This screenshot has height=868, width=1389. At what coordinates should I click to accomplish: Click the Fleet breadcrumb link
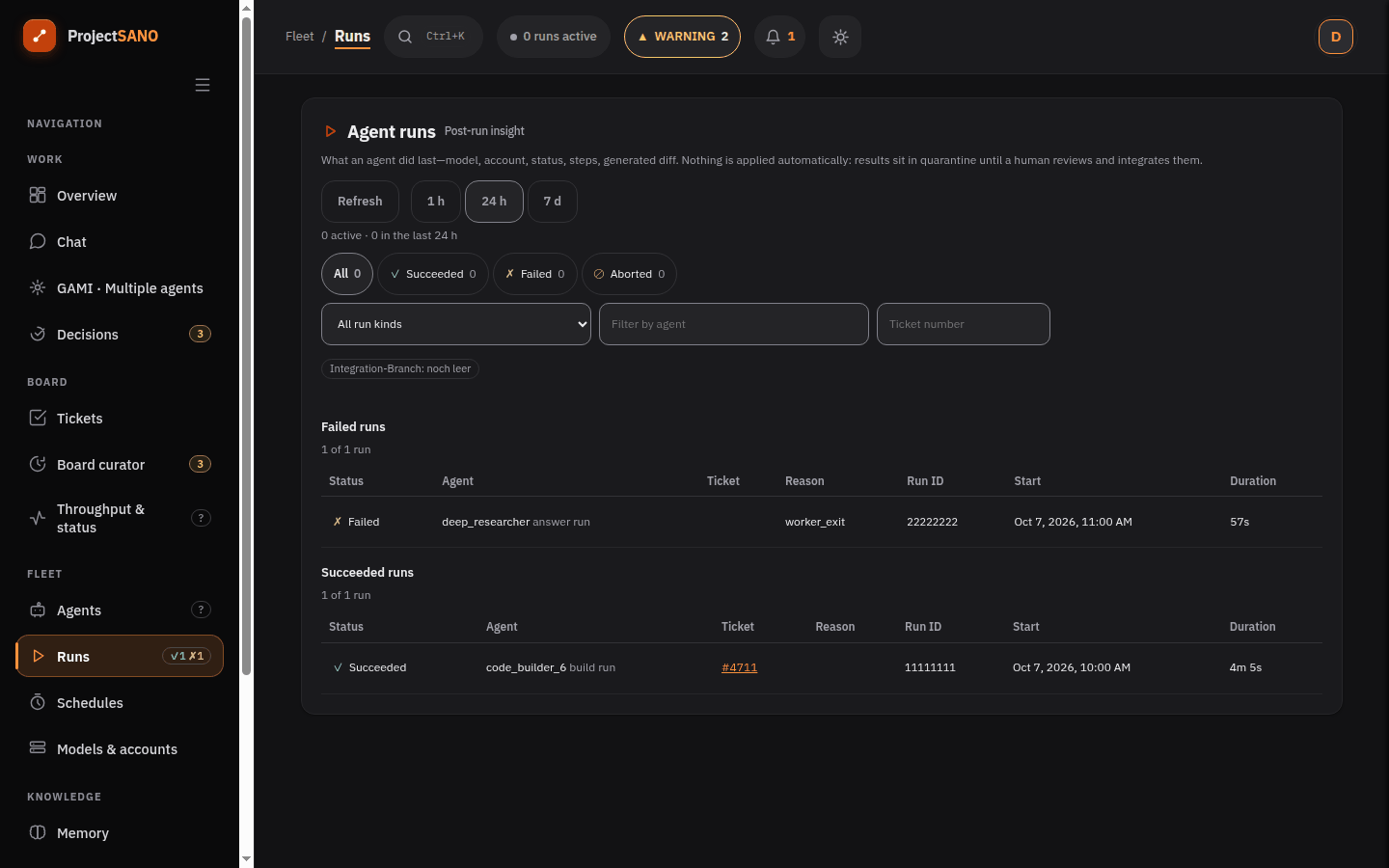tap(299, 37)
